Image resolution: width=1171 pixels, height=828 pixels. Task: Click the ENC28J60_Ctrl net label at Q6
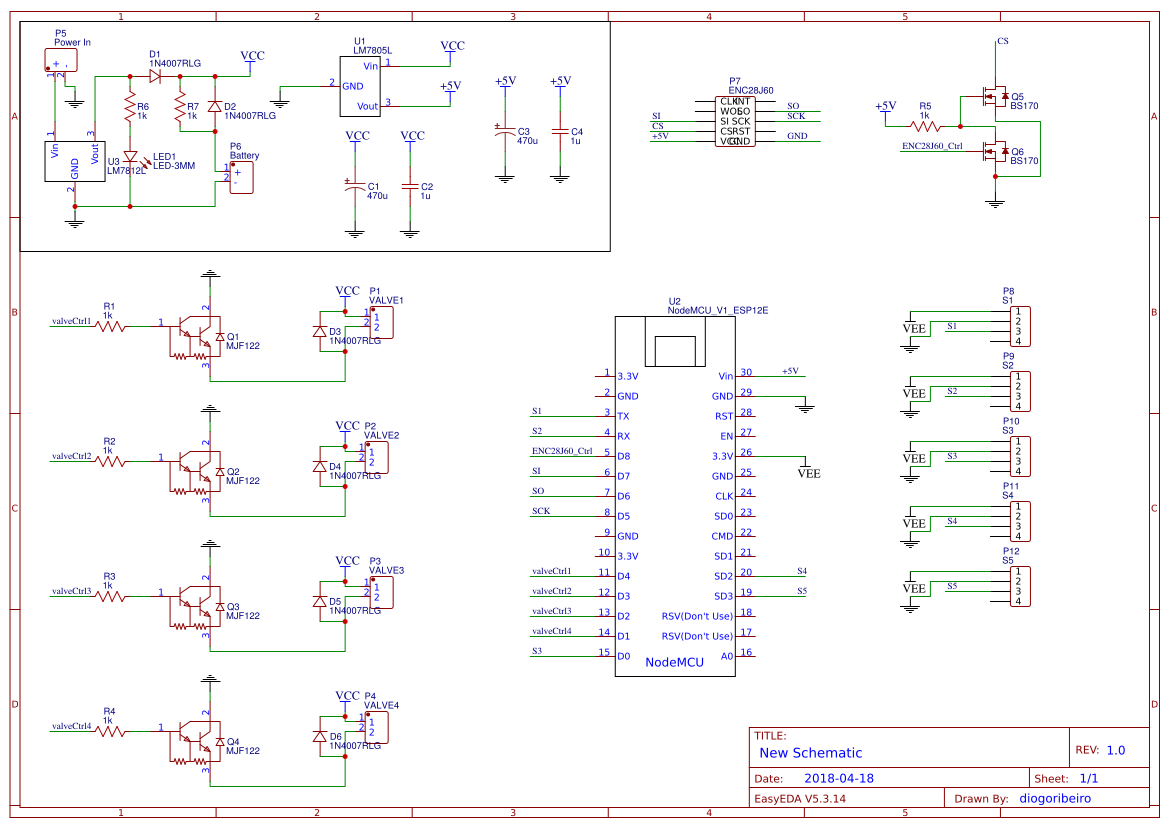932,146
